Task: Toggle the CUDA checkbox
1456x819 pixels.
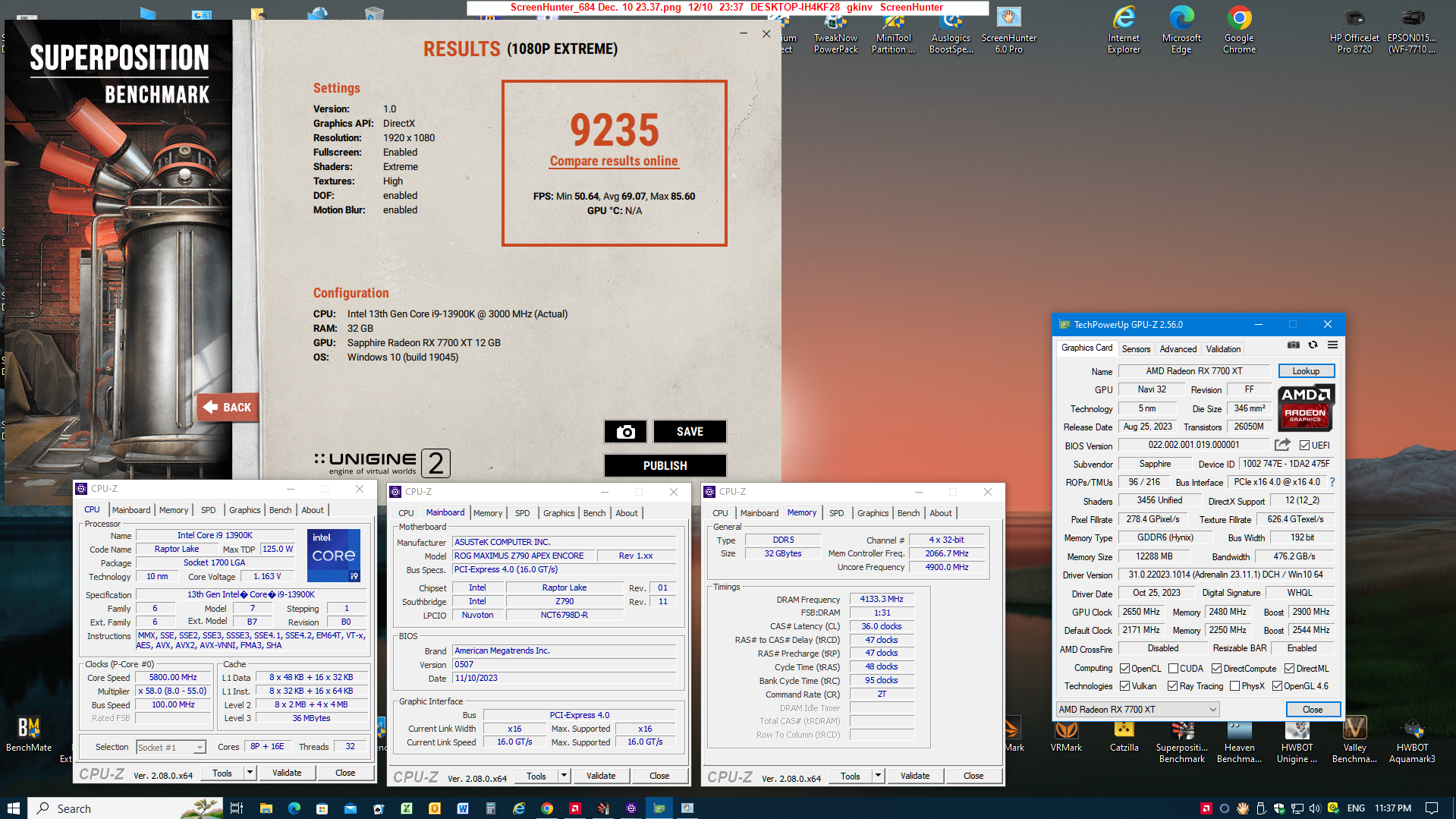Action: [1173, 669]
